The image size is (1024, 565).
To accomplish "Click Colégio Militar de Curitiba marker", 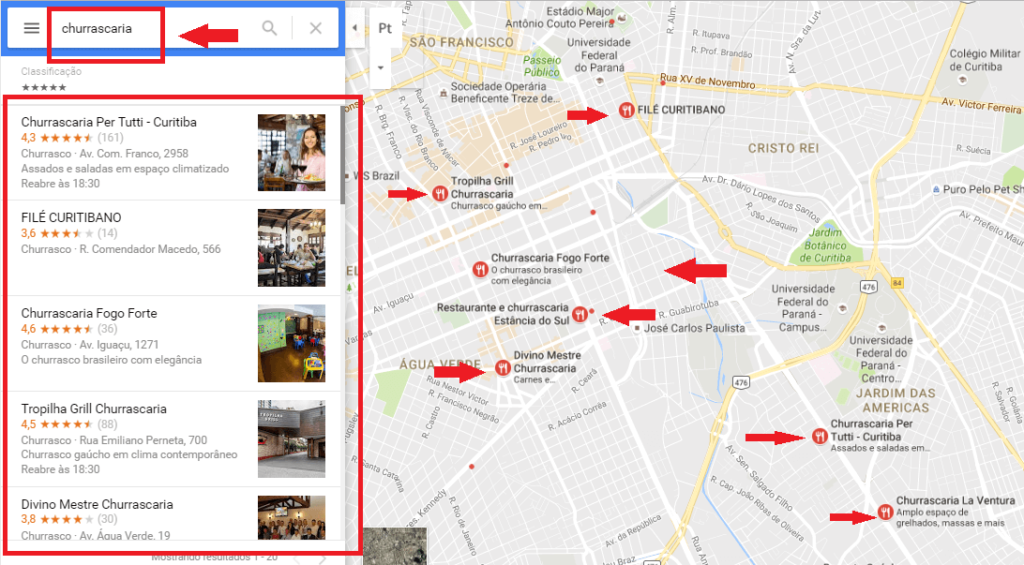I will point(961,80).
